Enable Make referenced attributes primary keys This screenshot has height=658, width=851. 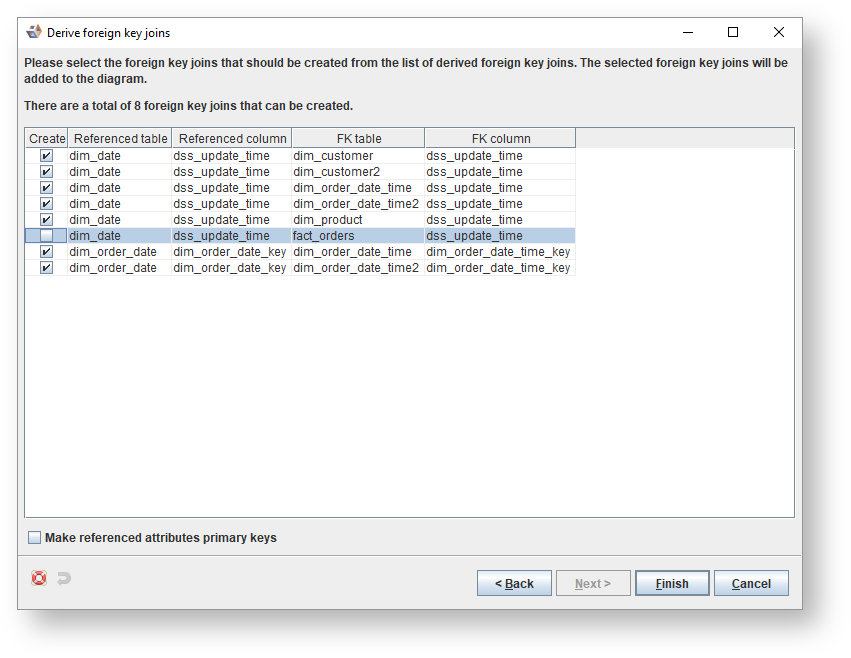point(35,538)
